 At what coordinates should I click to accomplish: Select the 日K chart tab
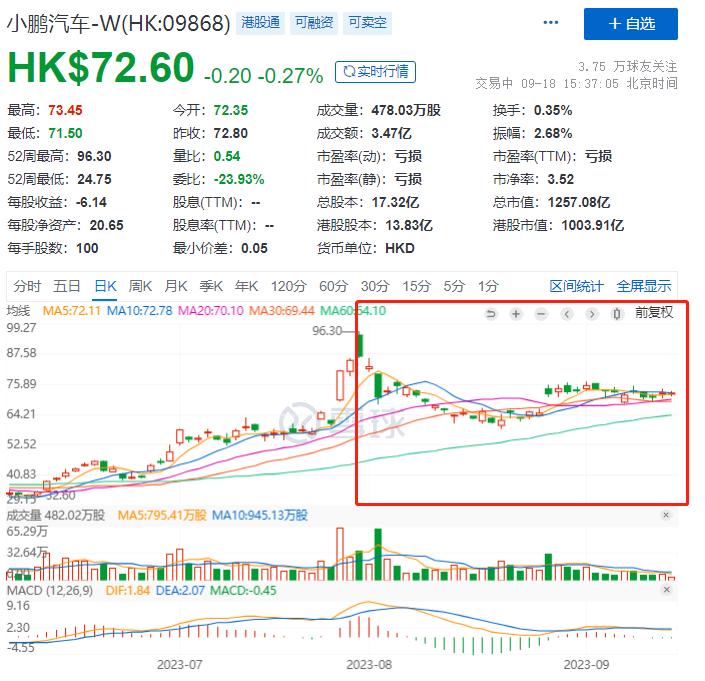pyautogui.click(x=106, y=286)
